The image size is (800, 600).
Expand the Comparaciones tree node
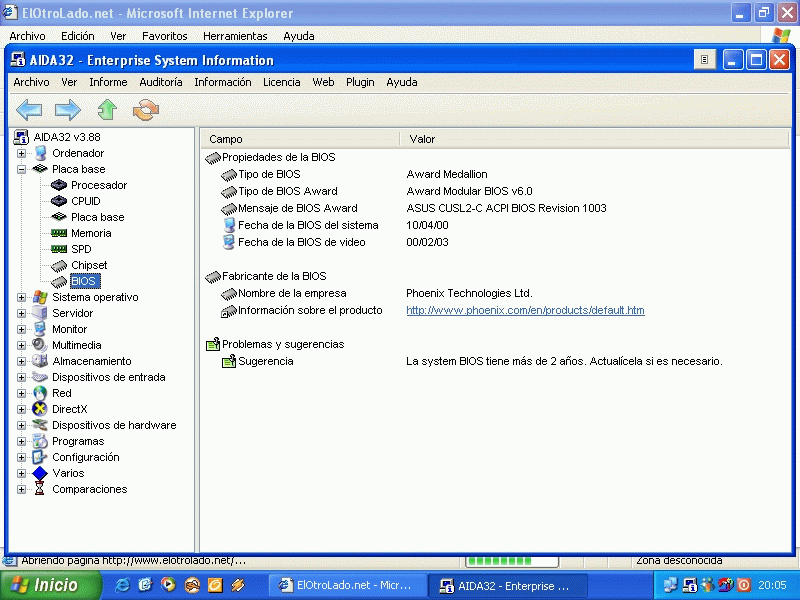point(21,489)
